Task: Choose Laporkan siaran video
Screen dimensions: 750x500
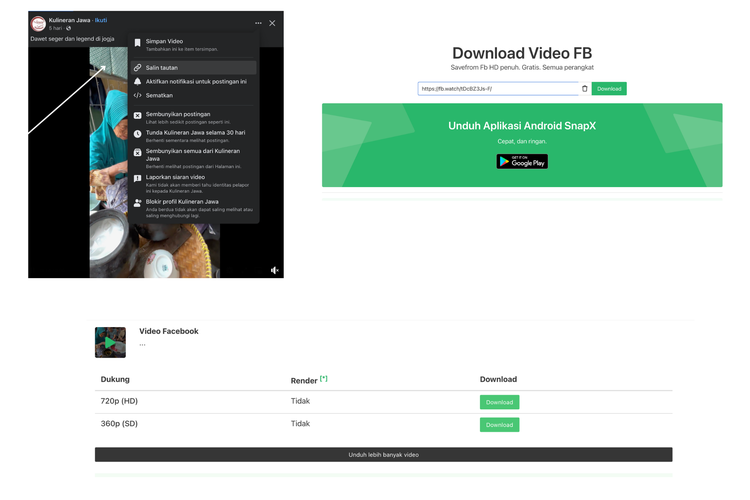Action: 175,177
